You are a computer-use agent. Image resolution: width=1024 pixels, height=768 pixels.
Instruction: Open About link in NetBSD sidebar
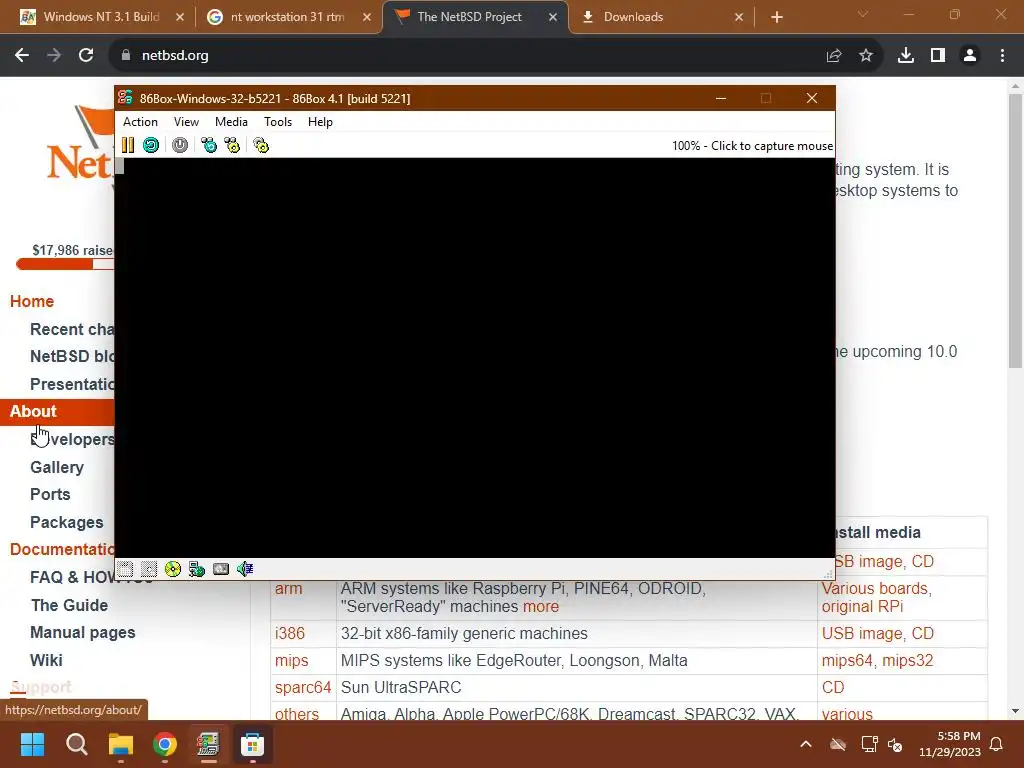pos(33,411)
